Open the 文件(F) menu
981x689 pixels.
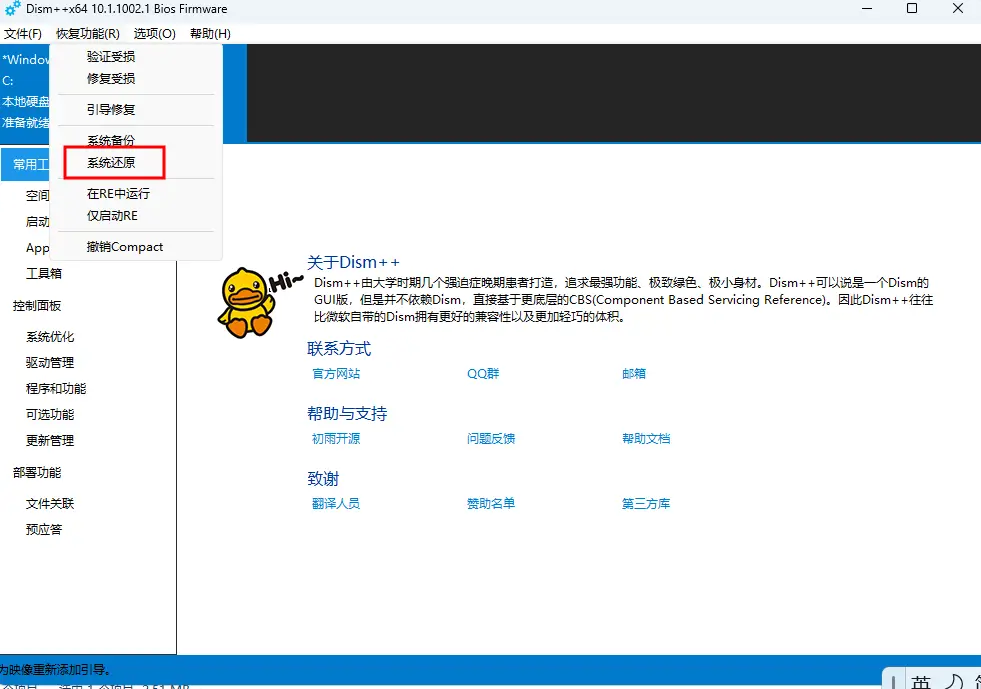coord(23,34)
